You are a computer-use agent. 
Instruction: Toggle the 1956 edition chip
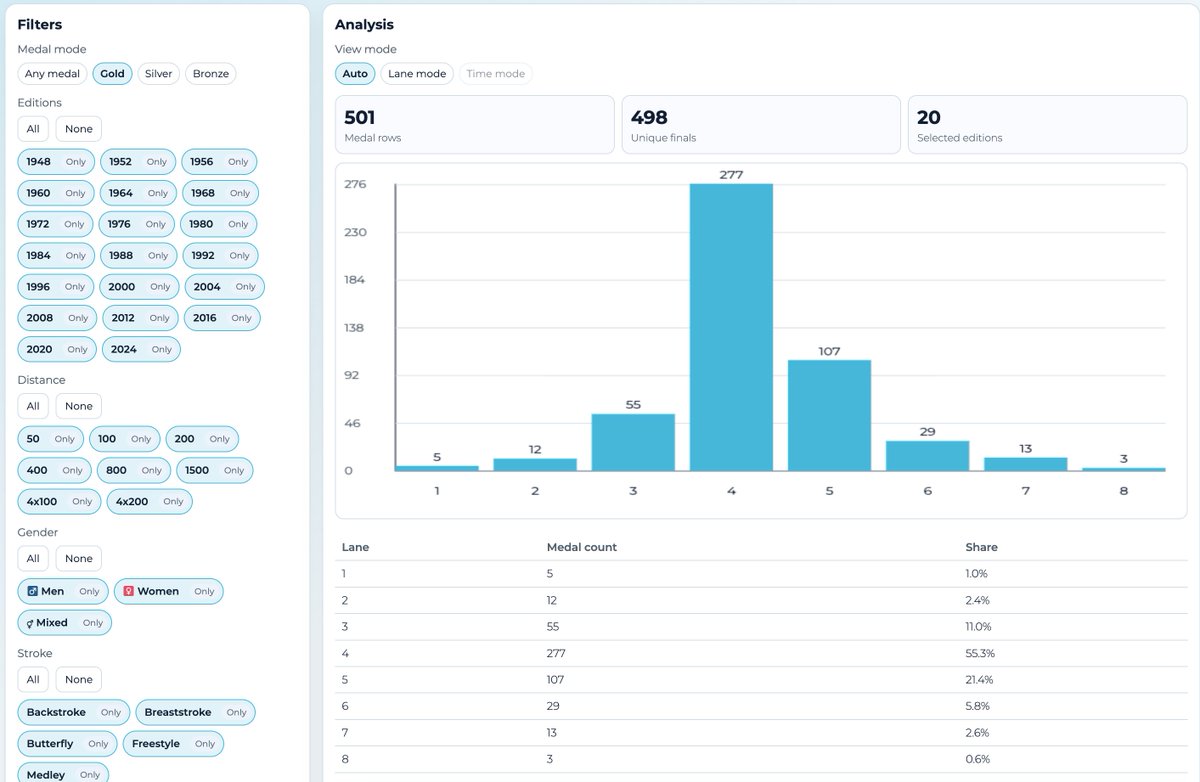coord(202,162)
